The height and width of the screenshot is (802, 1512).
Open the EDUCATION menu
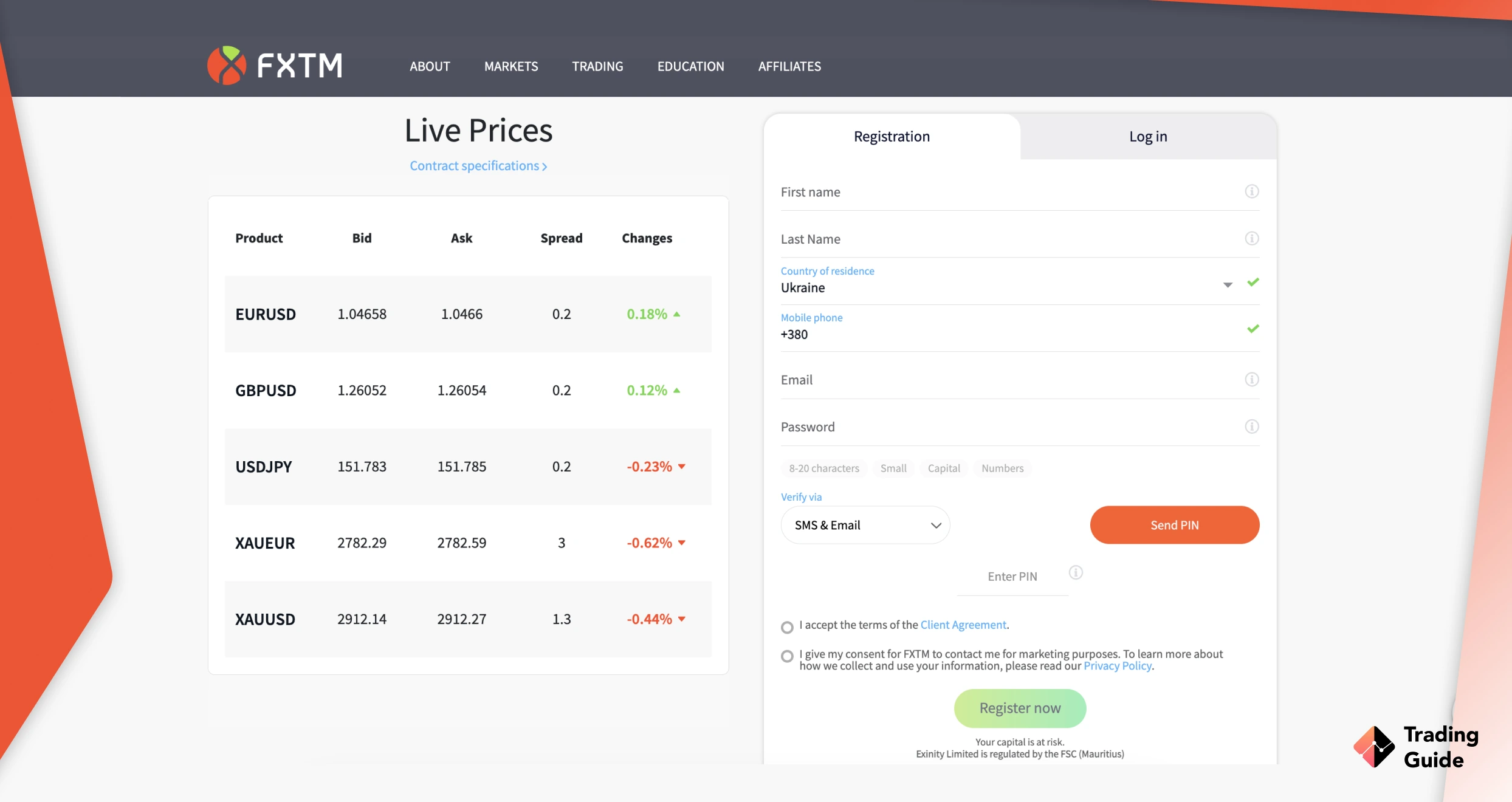click(690, 66)
